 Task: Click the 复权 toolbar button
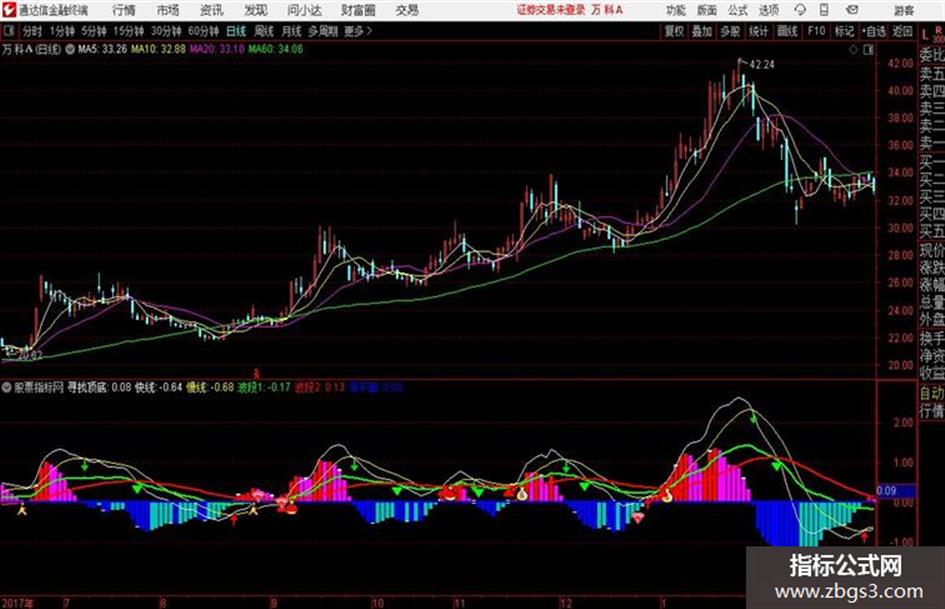674,31
